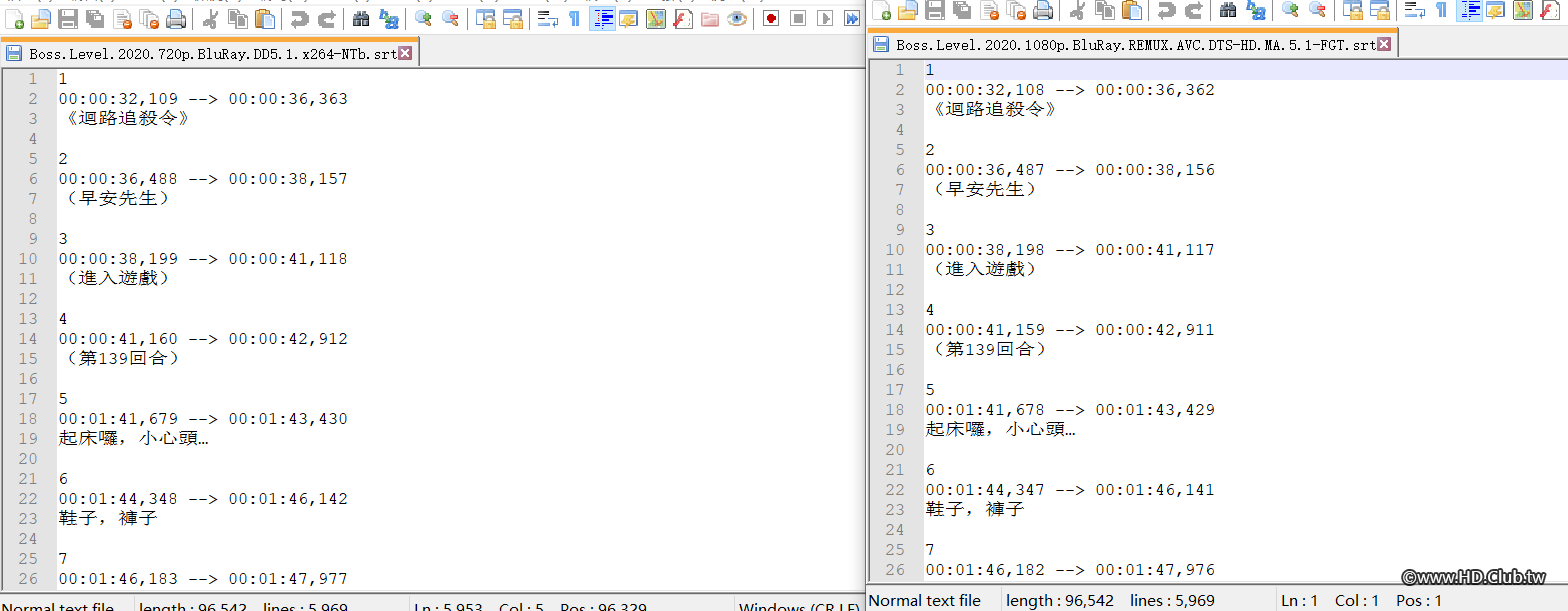The width and height of the screenshot is (1568, 611).
Task: Toggle Show All Characters in left window
Action: 574,19
